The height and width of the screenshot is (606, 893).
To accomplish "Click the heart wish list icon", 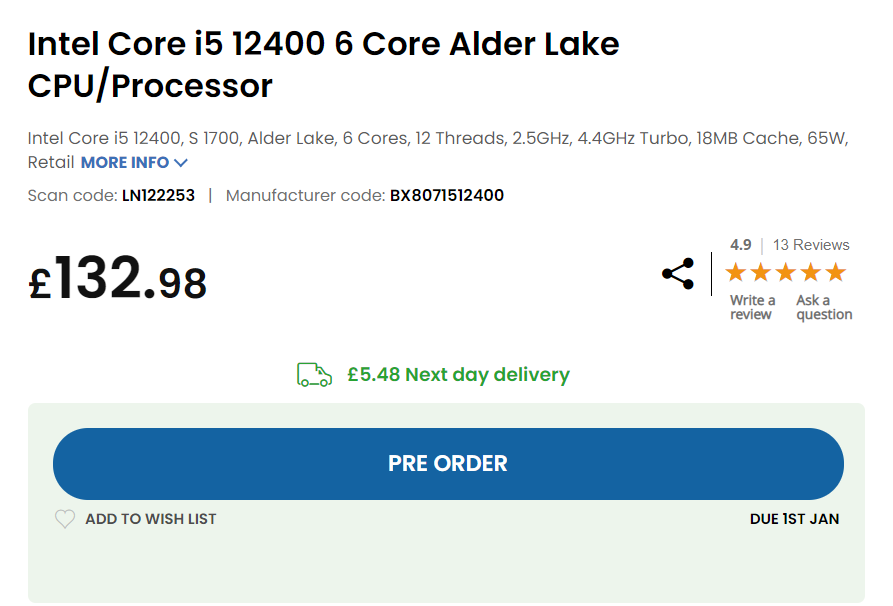I will point(64,519).
